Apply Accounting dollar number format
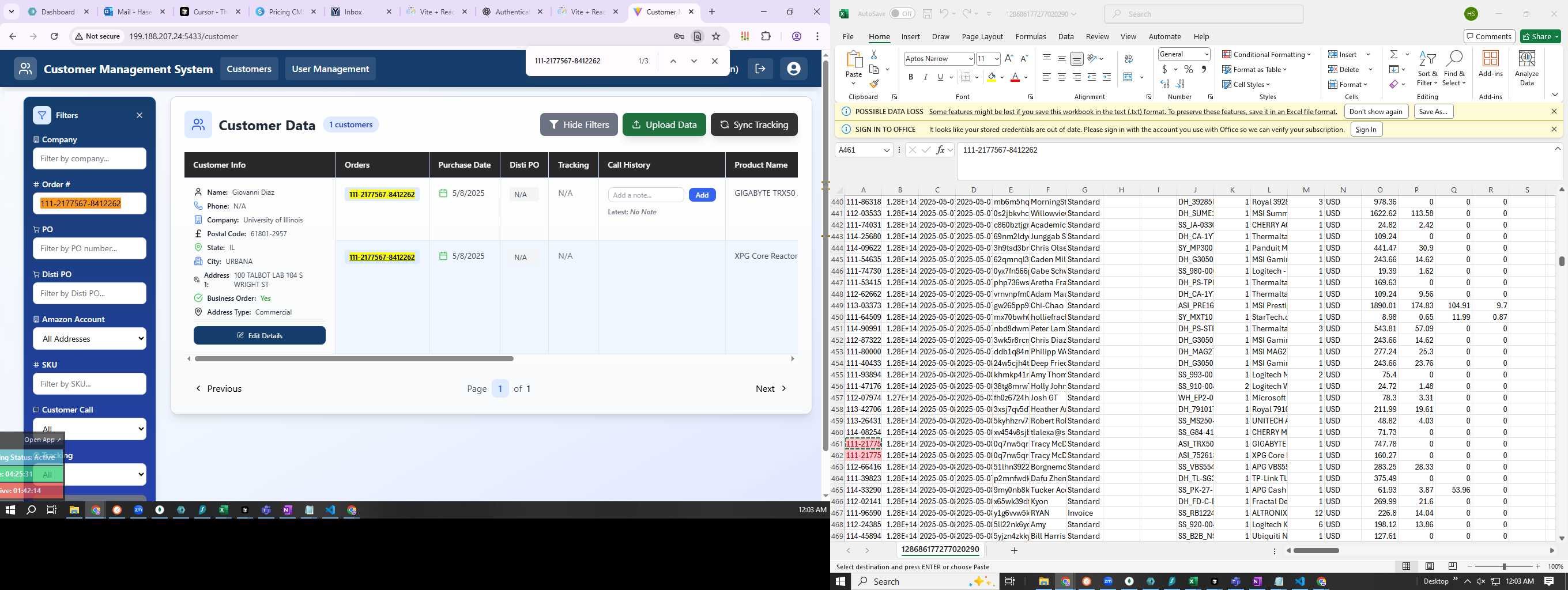1568x590 pixels. pyautogui.click(x=1165, y=69)
